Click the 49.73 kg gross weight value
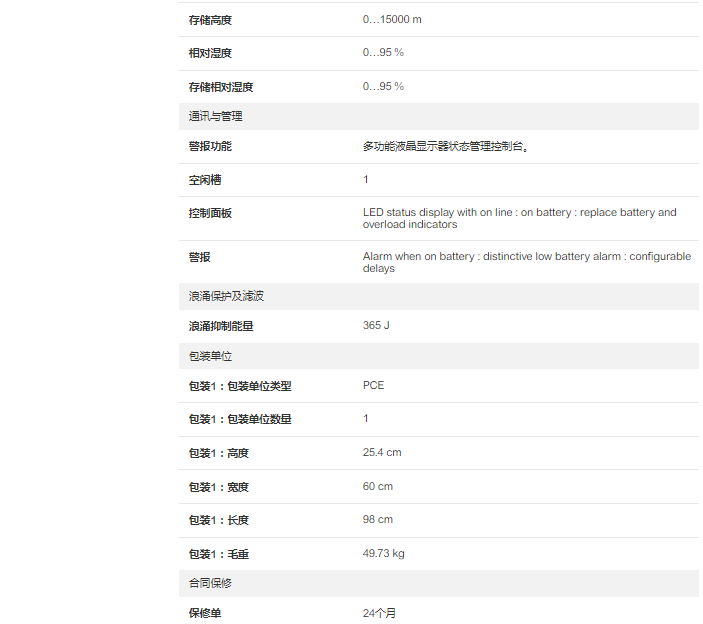 (x=384, y=553)
